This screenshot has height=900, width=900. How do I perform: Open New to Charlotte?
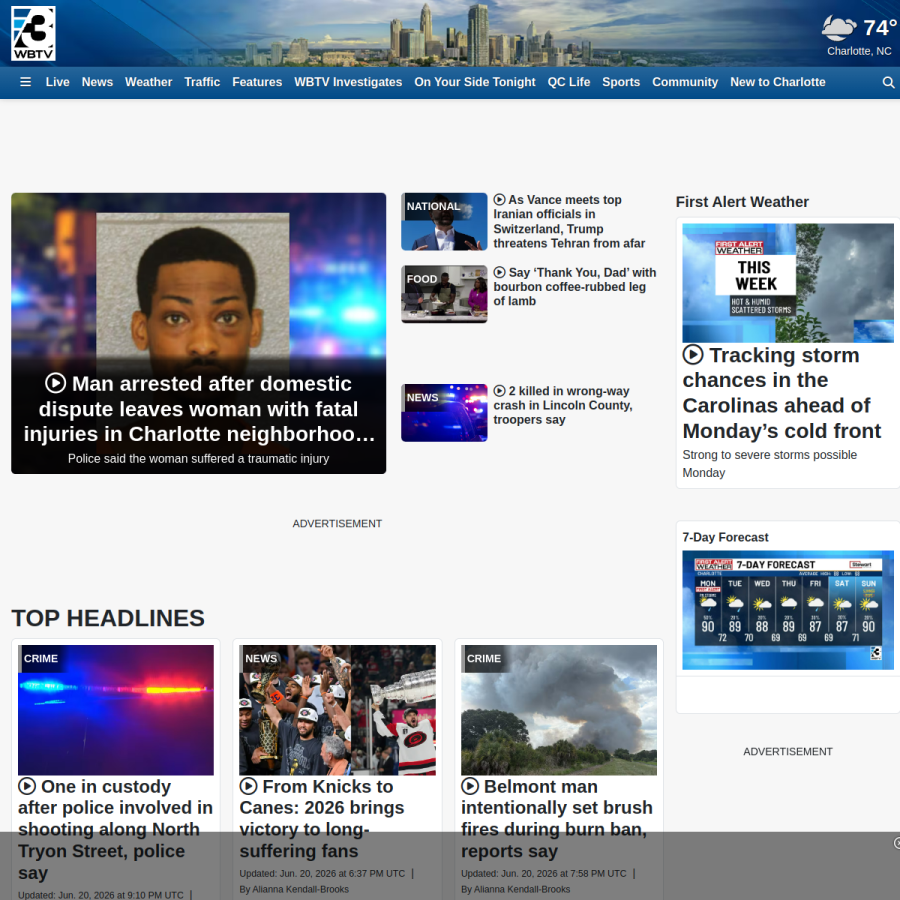[777, 82]
